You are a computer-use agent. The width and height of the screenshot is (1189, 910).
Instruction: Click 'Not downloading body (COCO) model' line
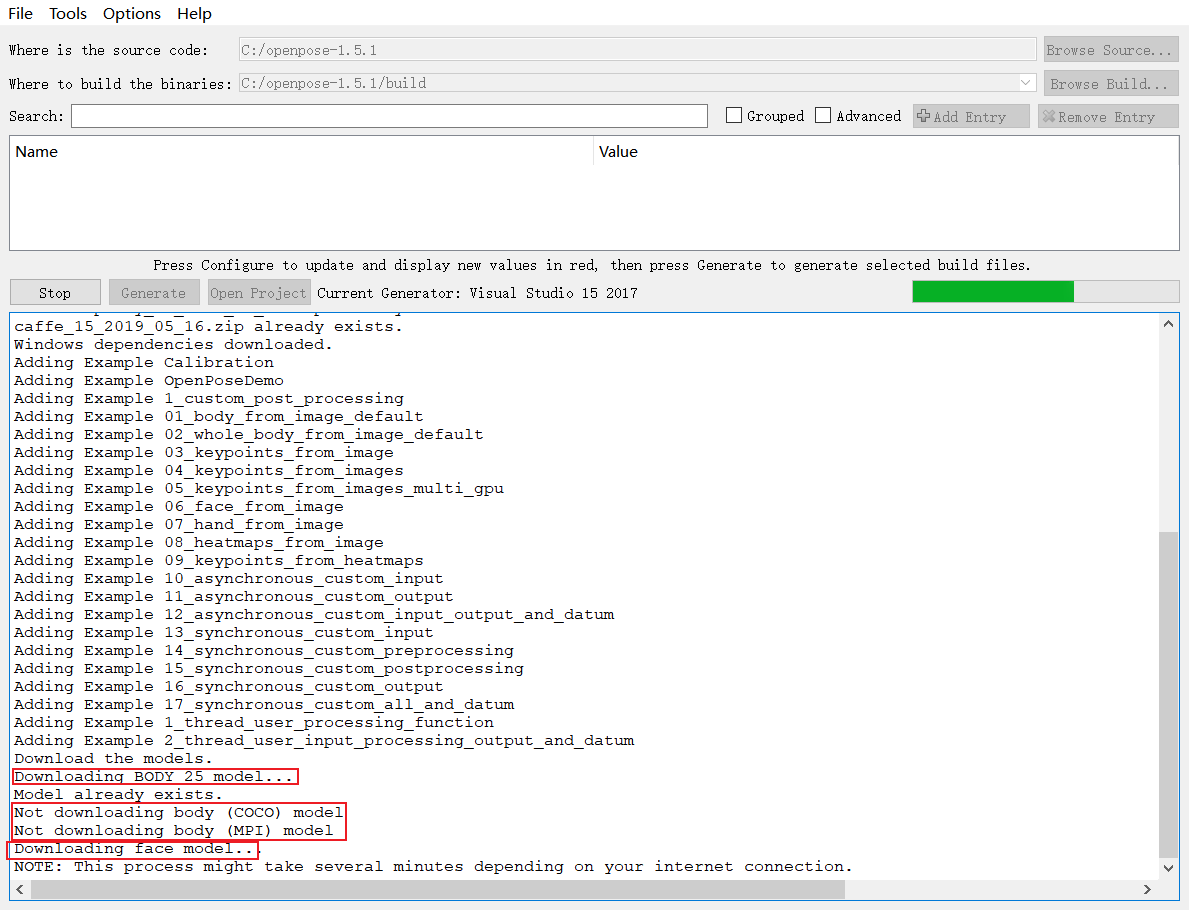tap(178, 813)
